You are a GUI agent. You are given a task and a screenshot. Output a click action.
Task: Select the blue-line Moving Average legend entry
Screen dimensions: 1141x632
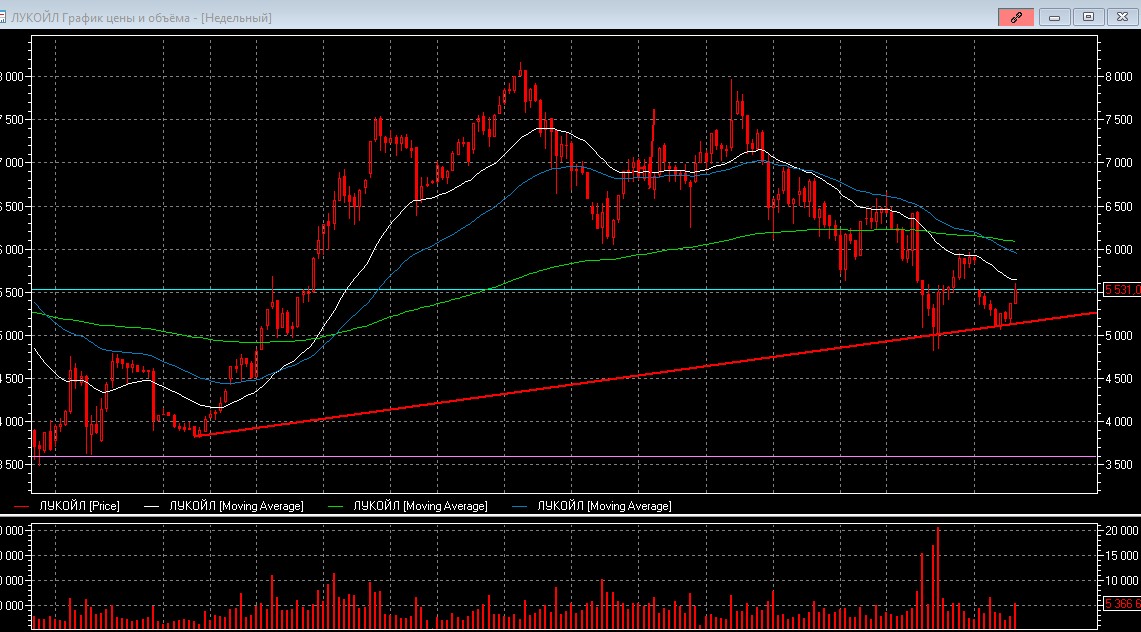coord(605,505)
